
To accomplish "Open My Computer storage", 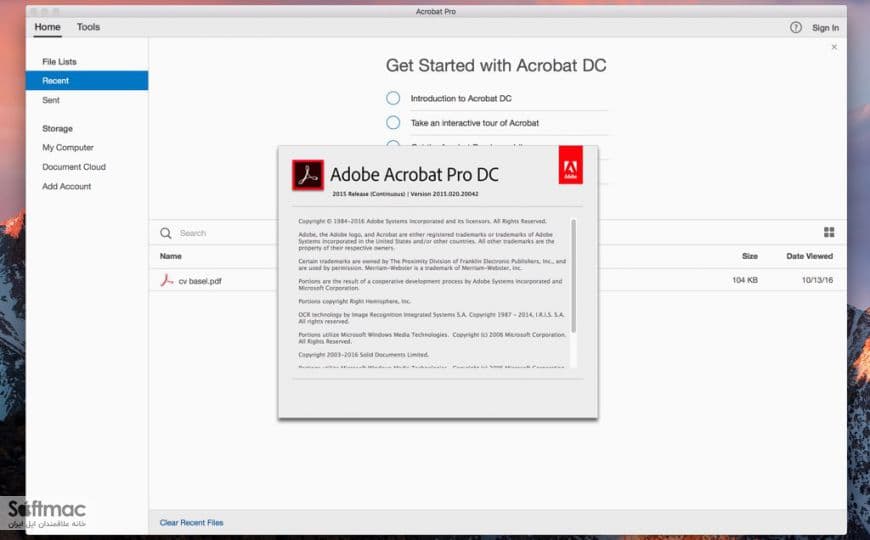I will click(68, 148).
